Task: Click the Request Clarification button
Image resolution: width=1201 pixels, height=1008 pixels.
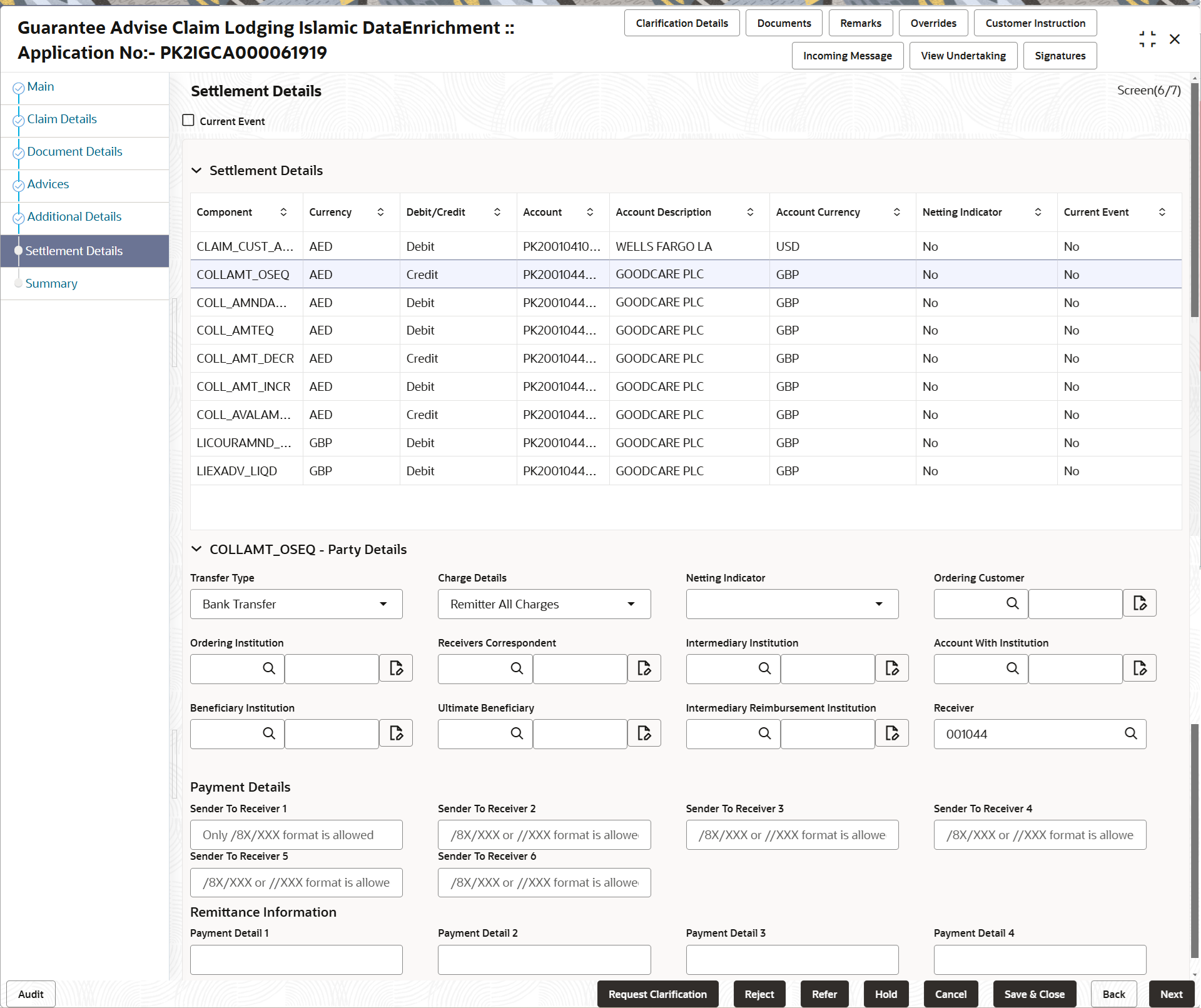Action: (657, 994)
